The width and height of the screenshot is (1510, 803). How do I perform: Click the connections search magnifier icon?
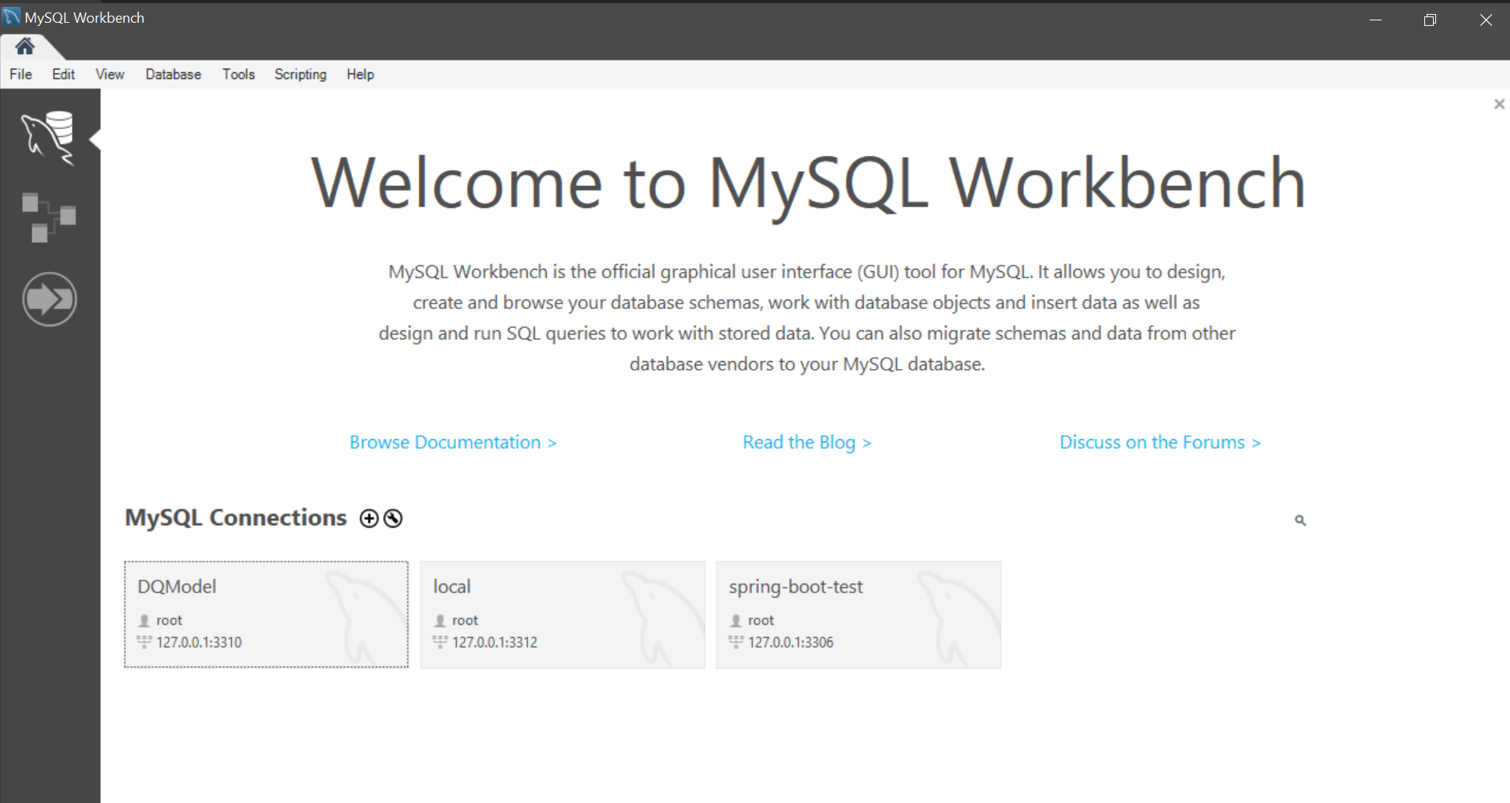(x=1300, y=520)
